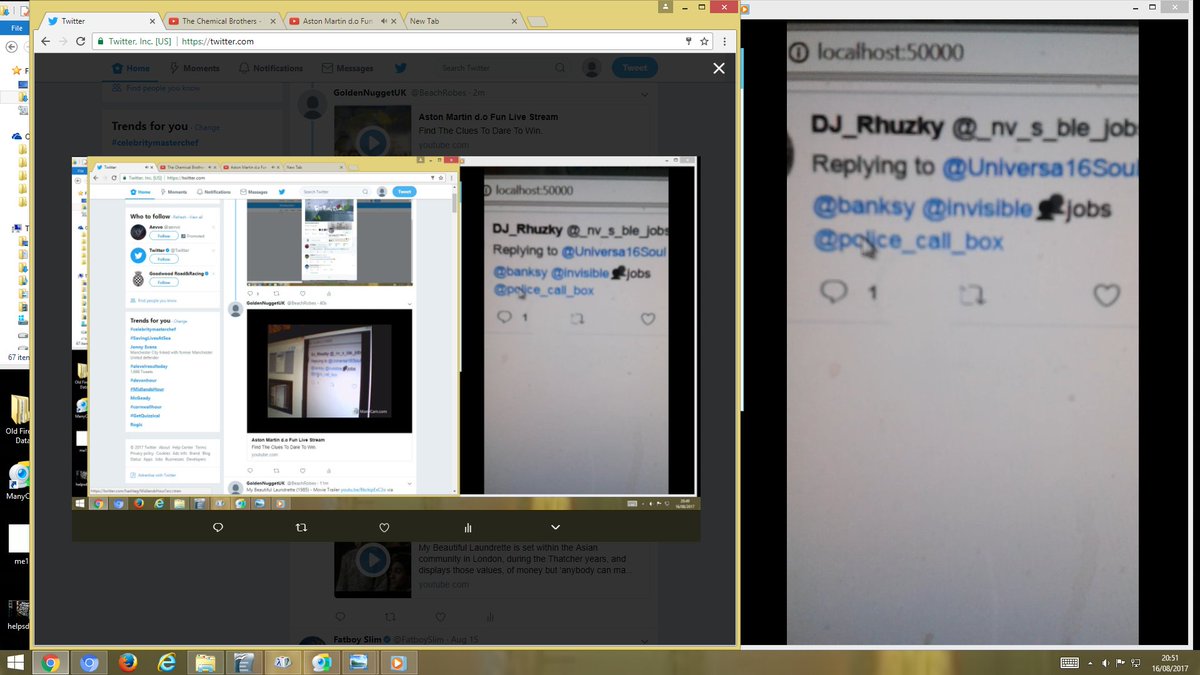Close the New Tab tab
Screen dimensions: 1200x675
click(x=513, y=20)
